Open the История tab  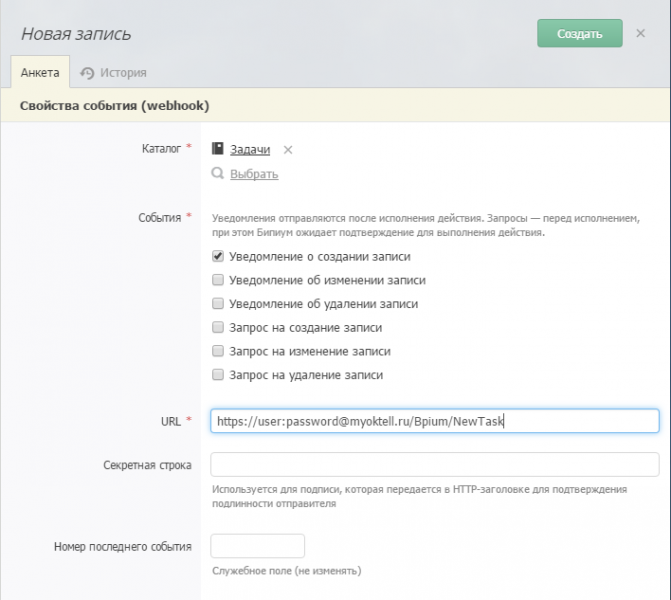(x=113, y=73)
